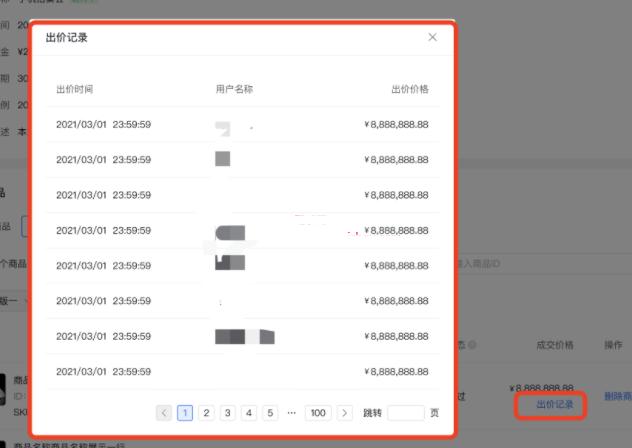632x448 pixels.
Task: Click the 用户名称 column header
Action: 234,89
